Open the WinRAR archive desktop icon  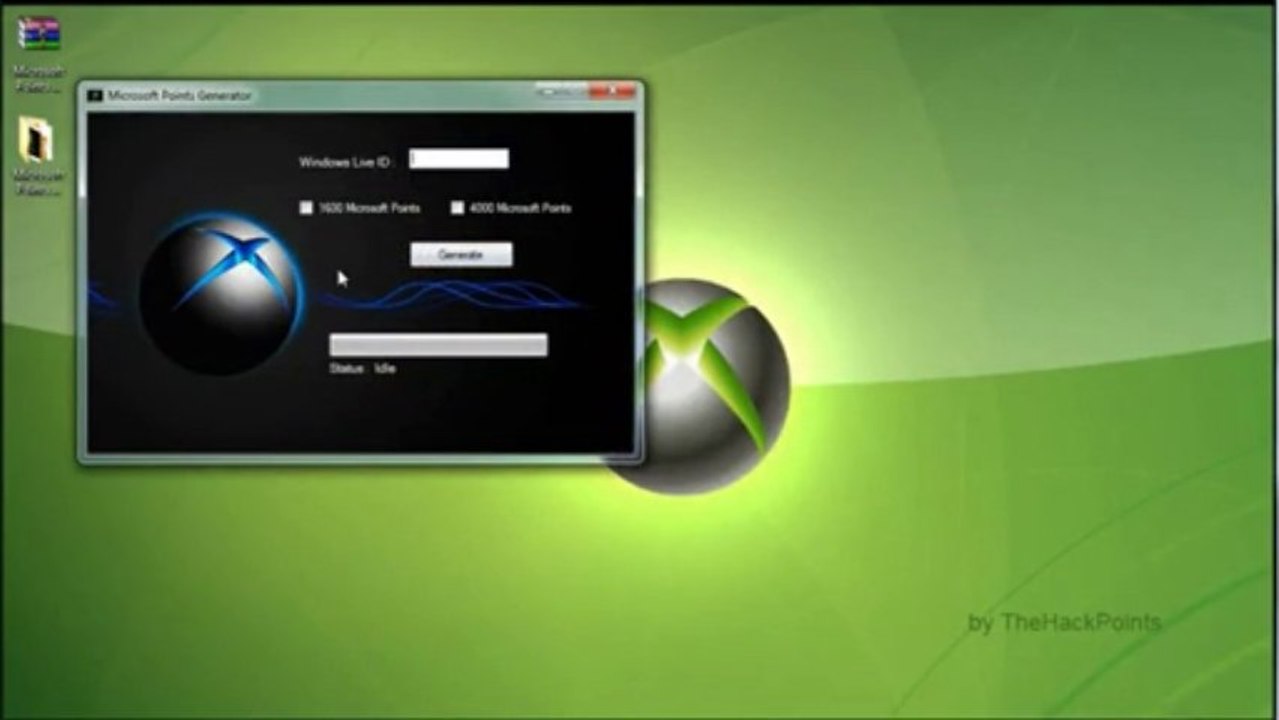[x=39, y=33]
